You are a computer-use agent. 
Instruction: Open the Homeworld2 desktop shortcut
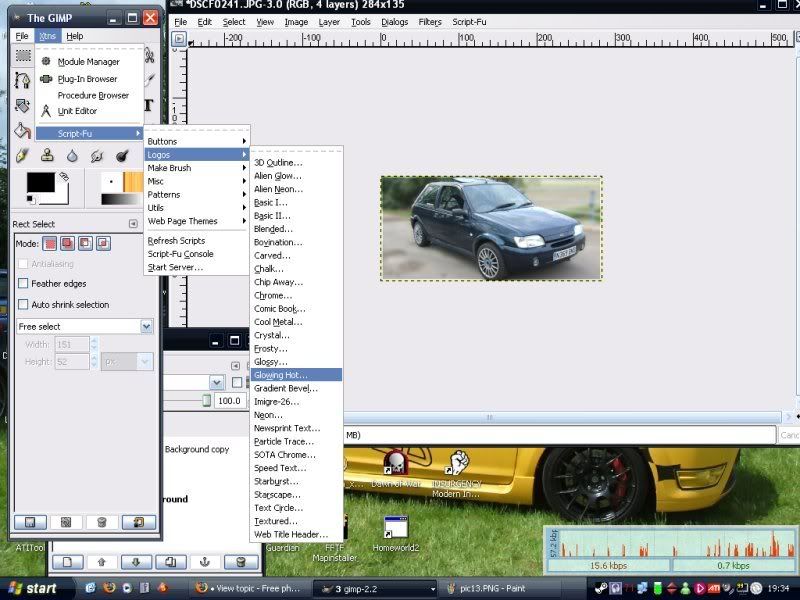pyautogui.click(x=395, y=534)
